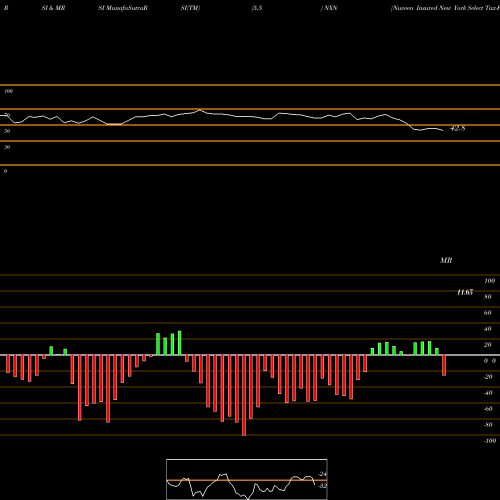
Task: Click the '-32' value in mini chart
Action: [x=322, y=486]
